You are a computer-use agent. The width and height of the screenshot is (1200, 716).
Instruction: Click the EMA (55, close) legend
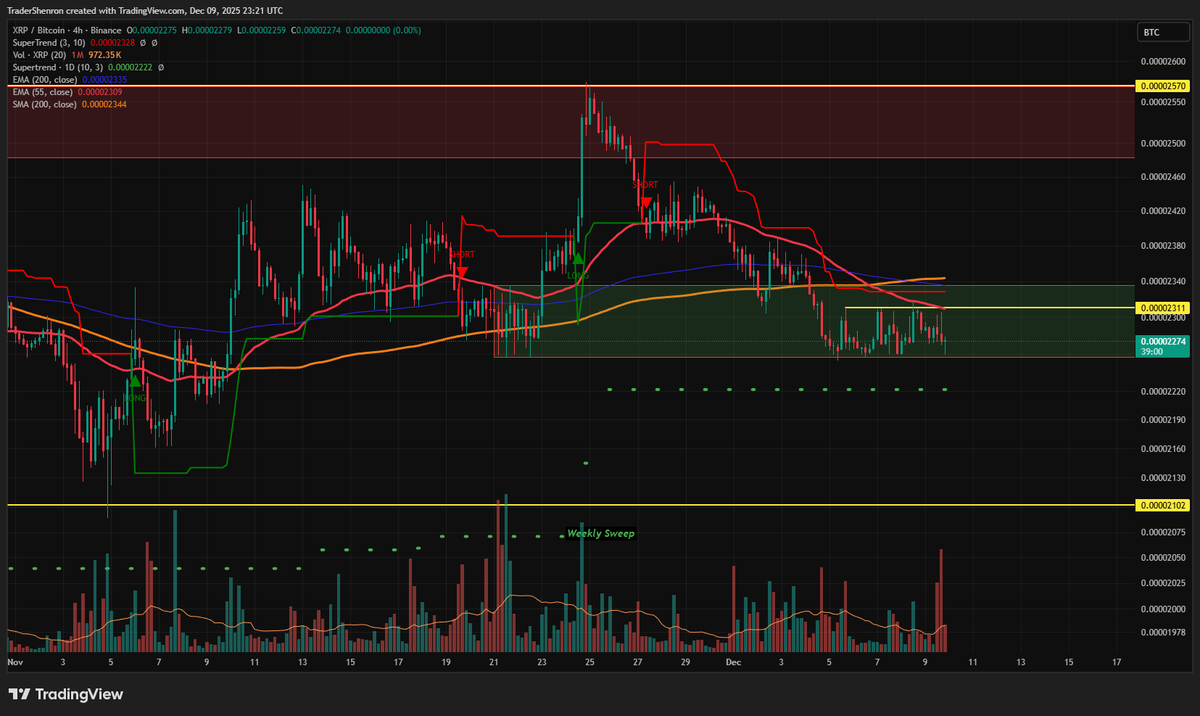click(42, 91)
